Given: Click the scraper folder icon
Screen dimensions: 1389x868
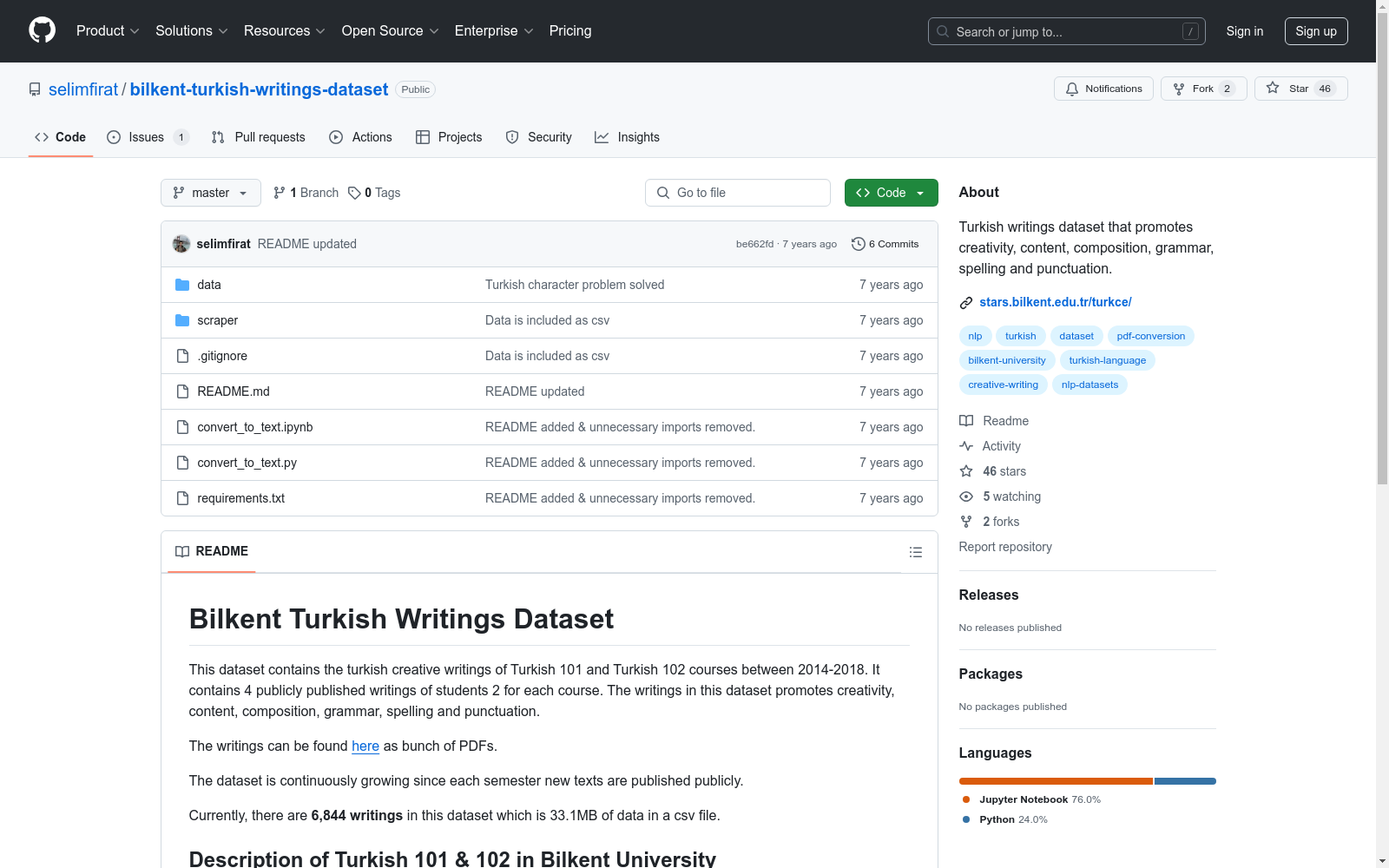Looking at the screenshot, I should pos(182,320).
